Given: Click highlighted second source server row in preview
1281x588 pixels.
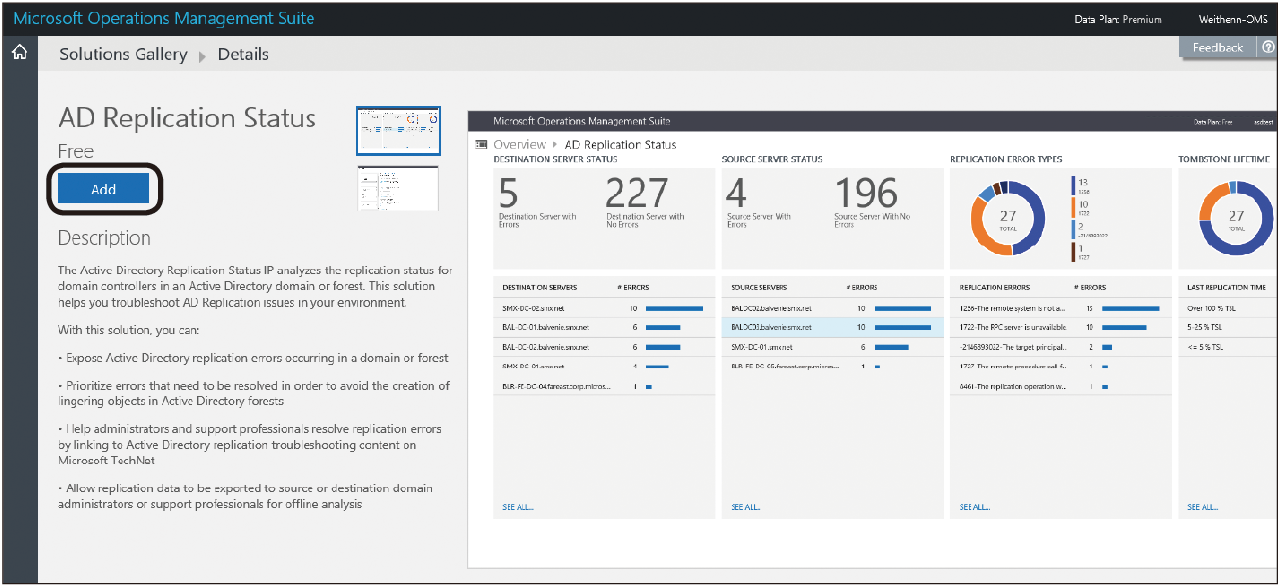Looking at the screenshot, I should point(832,327).
